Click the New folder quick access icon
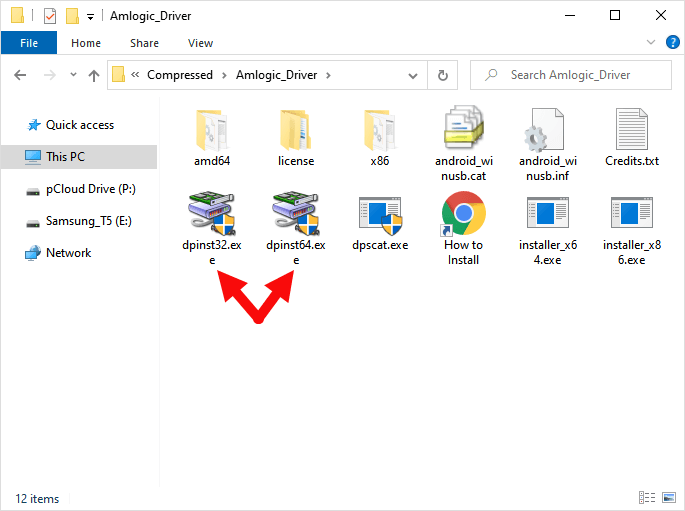The image size is (685, 511). pos(72,16)
